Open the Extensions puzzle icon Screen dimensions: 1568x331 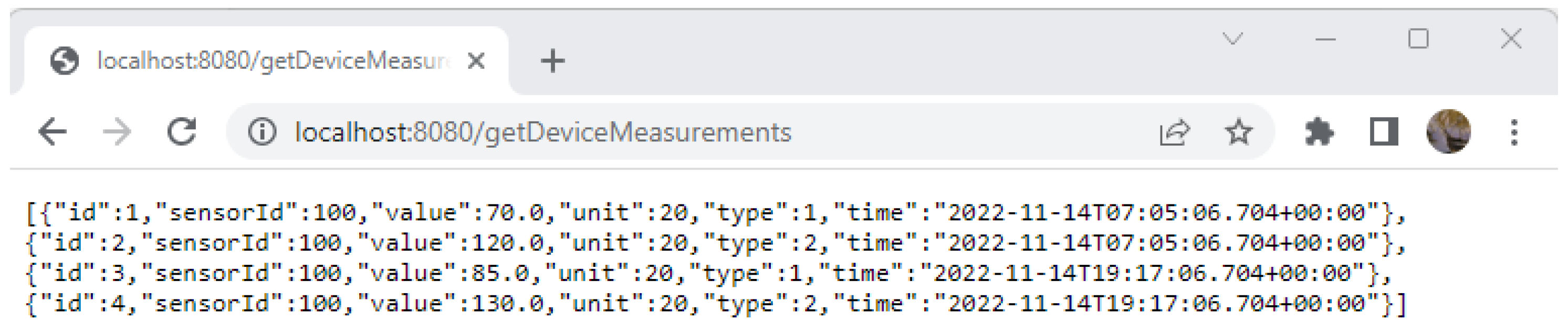(x=1319, y=132)
